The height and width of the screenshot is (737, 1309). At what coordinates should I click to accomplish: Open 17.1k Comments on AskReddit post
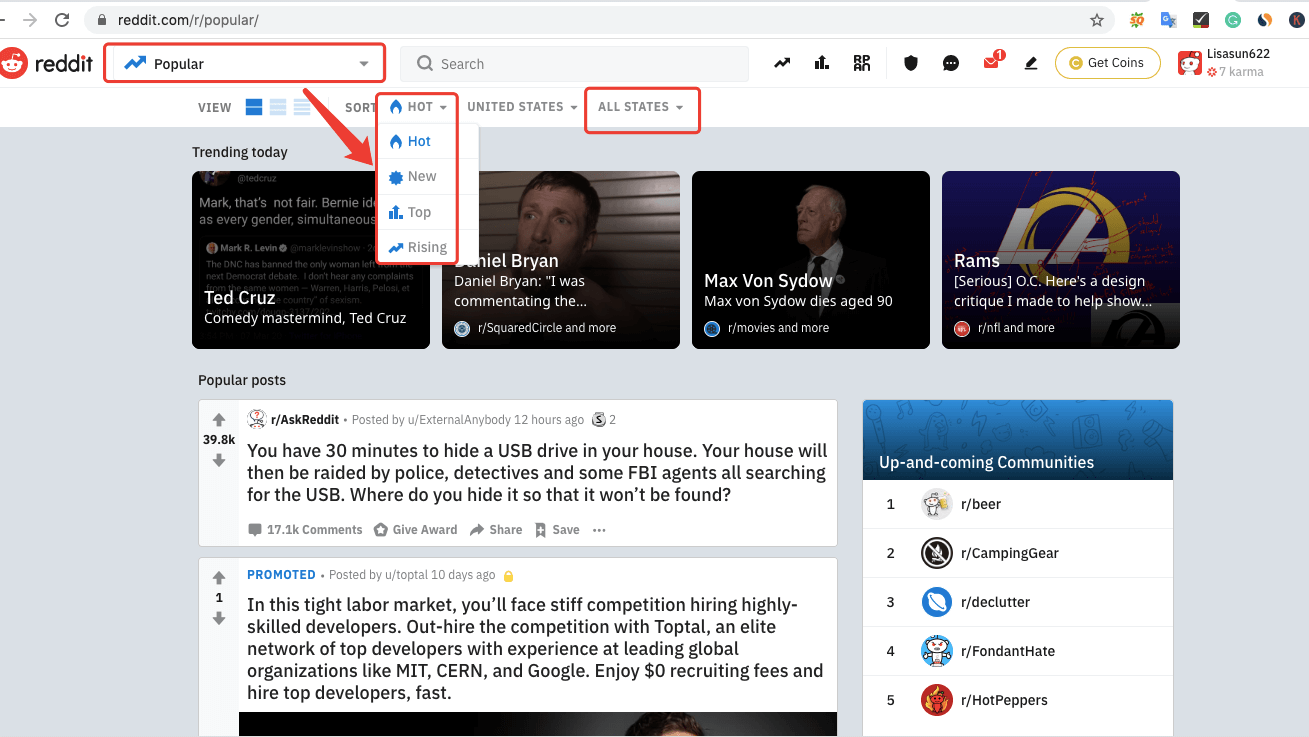coord(305,530)
